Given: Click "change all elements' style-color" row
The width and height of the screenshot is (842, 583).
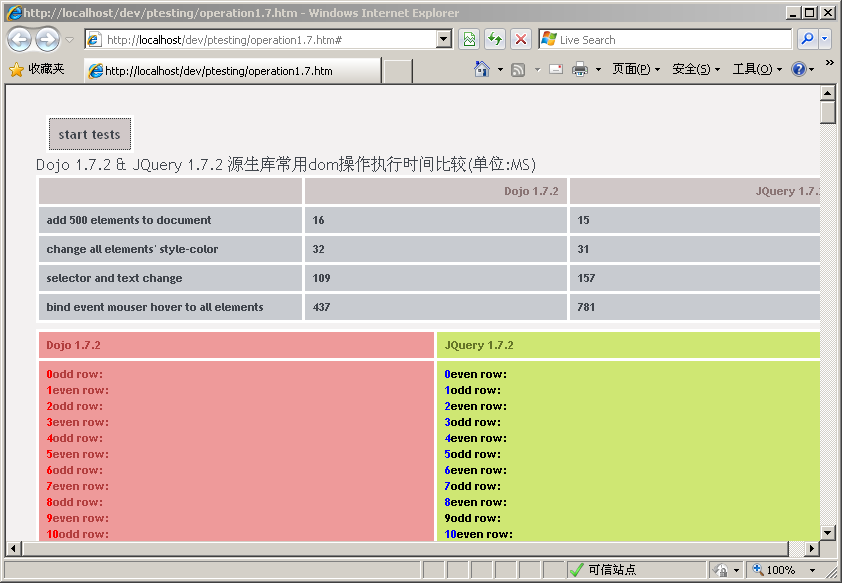Looking at the screenshot, I should pos(170,249).
